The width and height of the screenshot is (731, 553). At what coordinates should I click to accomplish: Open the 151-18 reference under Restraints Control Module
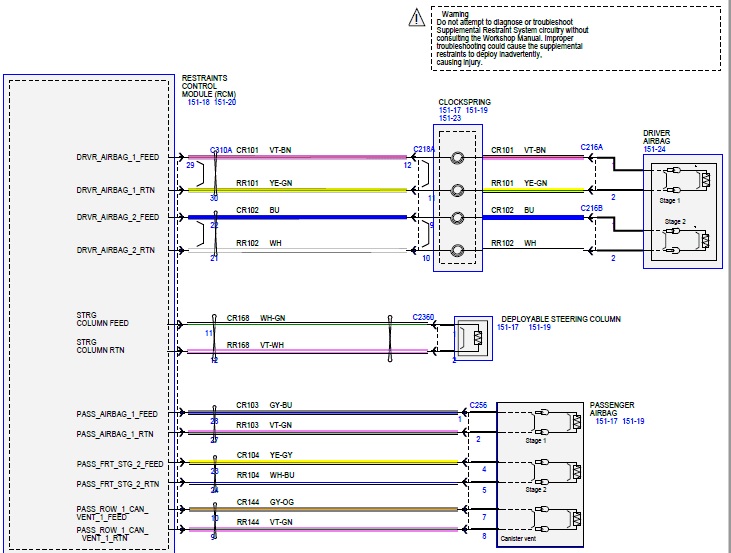199,102
